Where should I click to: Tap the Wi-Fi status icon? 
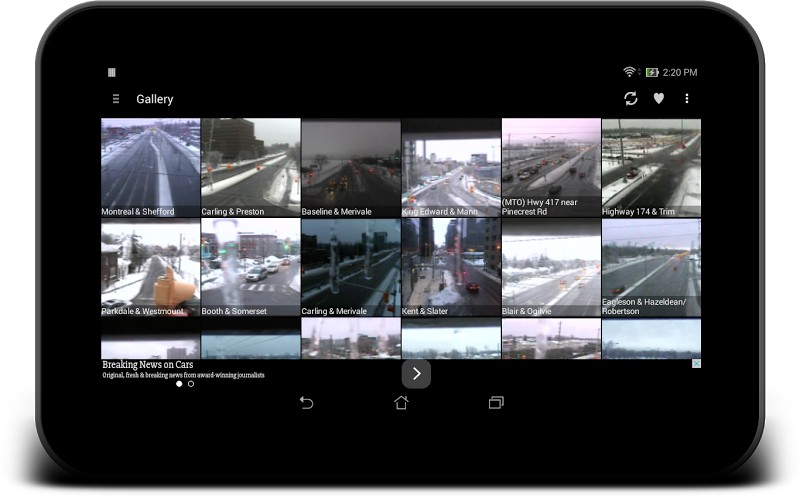[x=630, y=72]
